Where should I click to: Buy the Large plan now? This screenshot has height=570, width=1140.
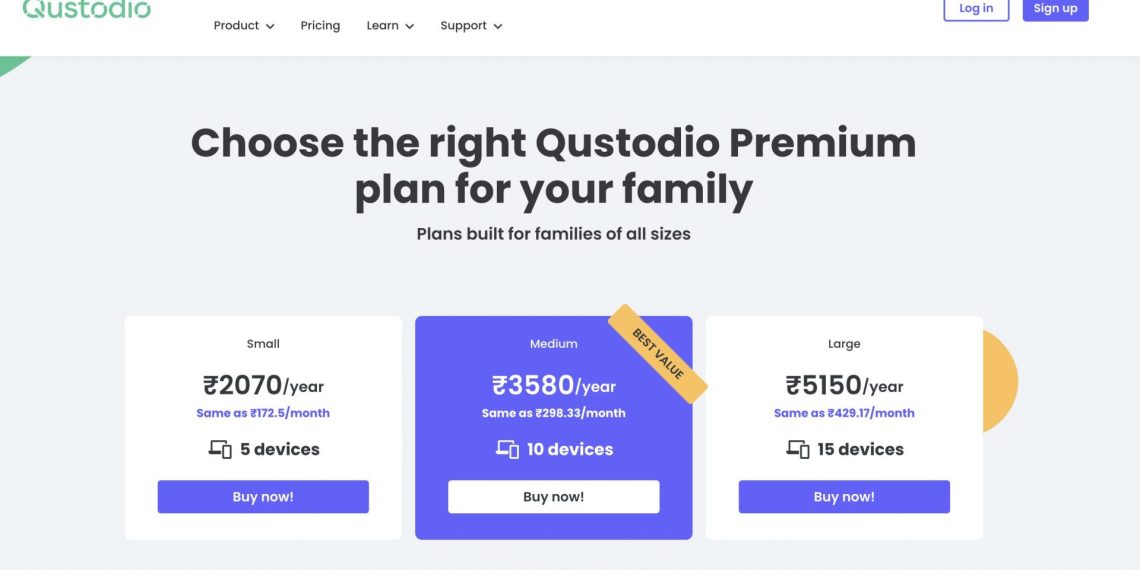point(844,497)
